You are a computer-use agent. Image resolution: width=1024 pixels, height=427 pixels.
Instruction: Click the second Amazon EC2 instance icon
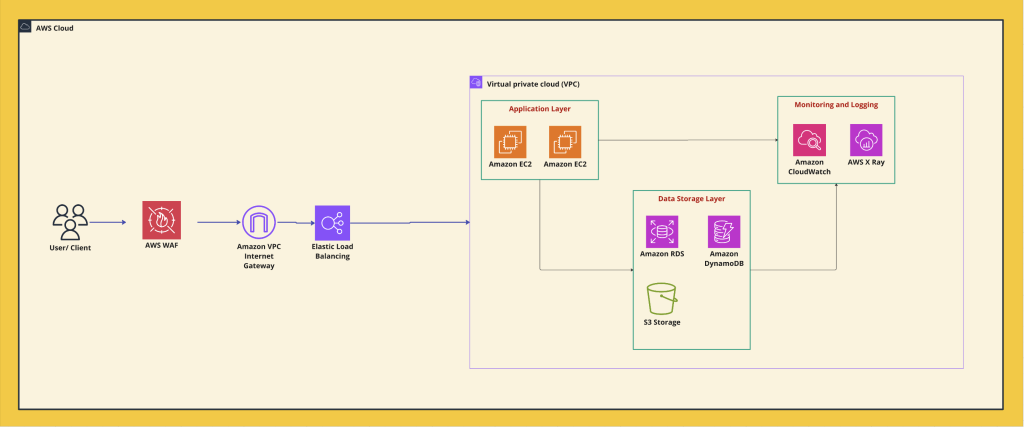click(565, 141)
